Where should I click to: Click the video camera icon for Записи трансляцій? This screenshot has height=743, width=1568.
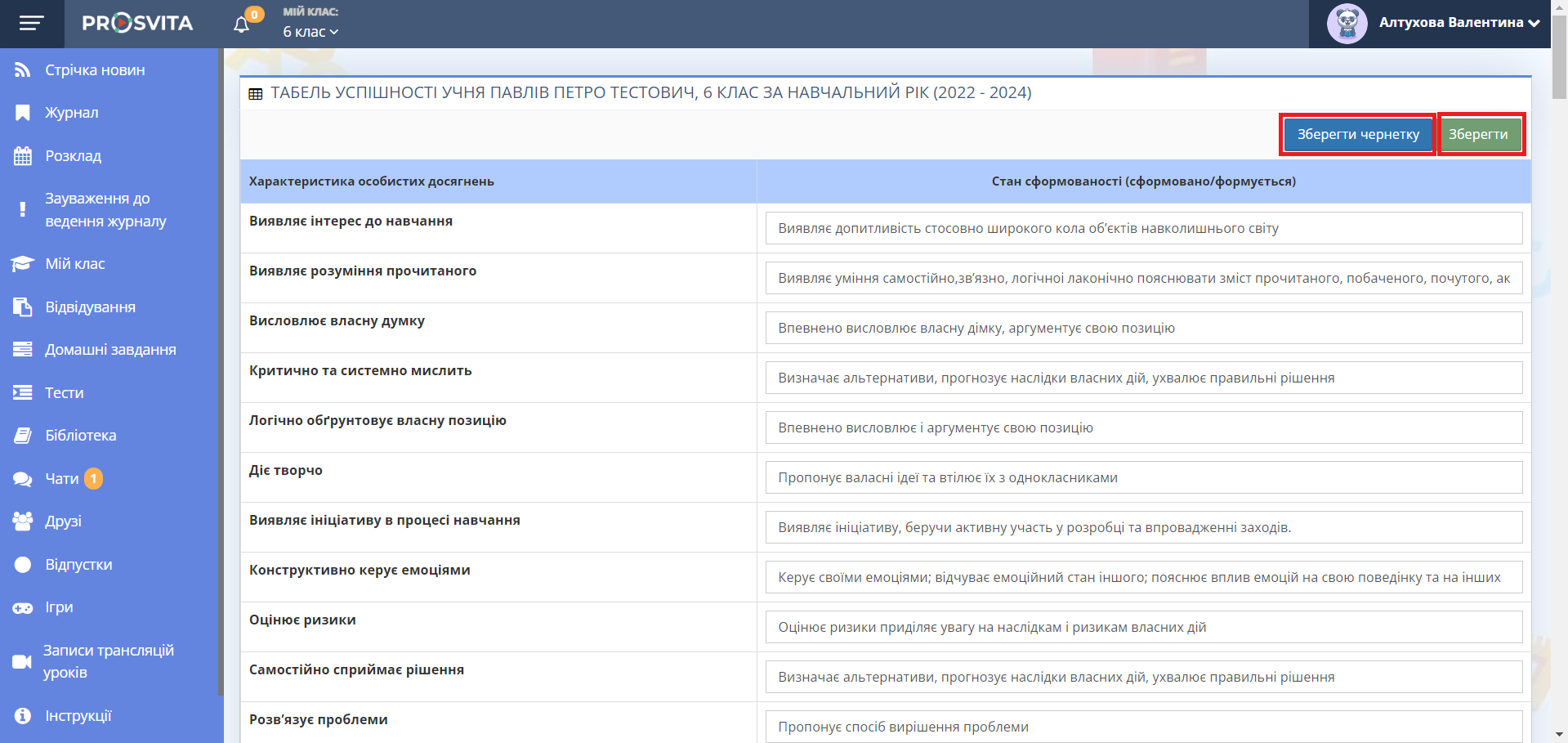pyautogui.click(x=22, y=661)
